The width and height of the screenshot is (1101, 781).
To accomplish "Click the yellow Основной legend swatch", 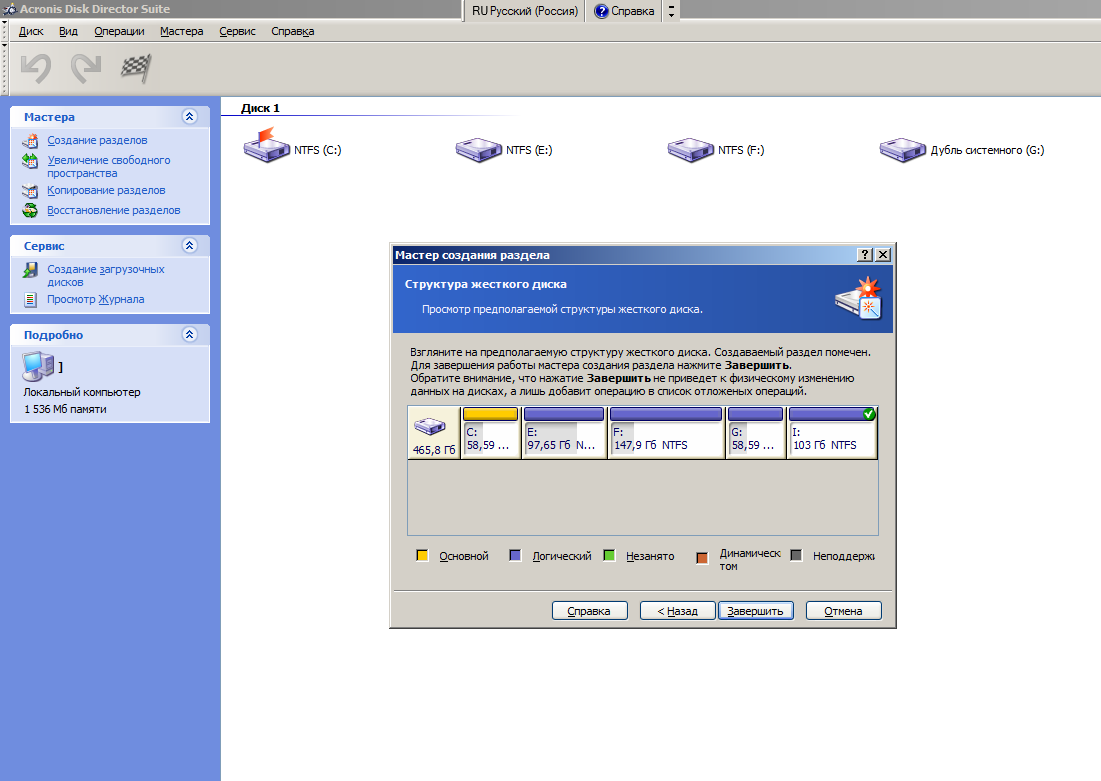I will pos(423,556).
